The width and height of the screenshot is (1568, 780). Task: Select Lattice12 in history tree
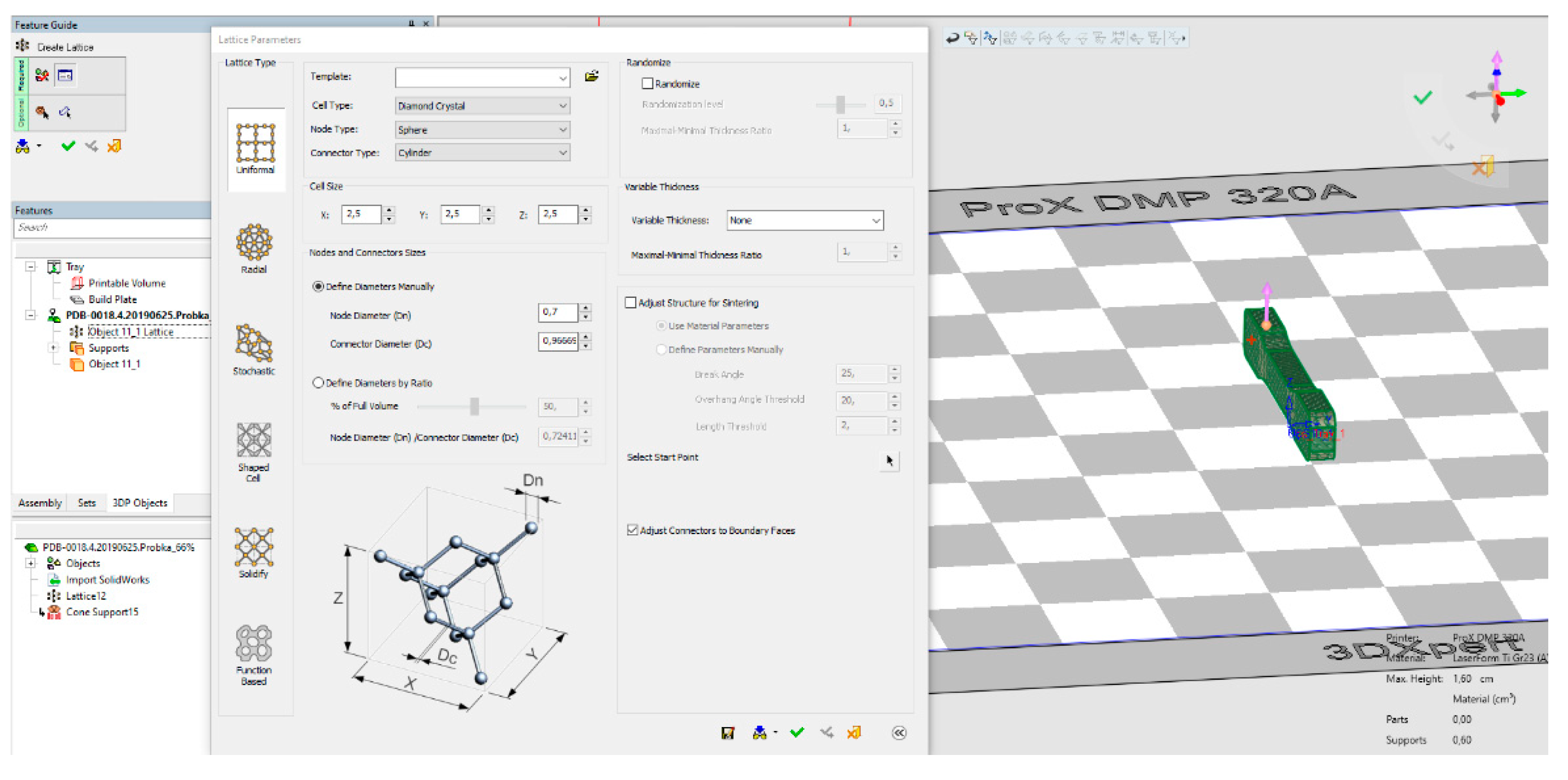pyautogui.click(x=86, y=596)
